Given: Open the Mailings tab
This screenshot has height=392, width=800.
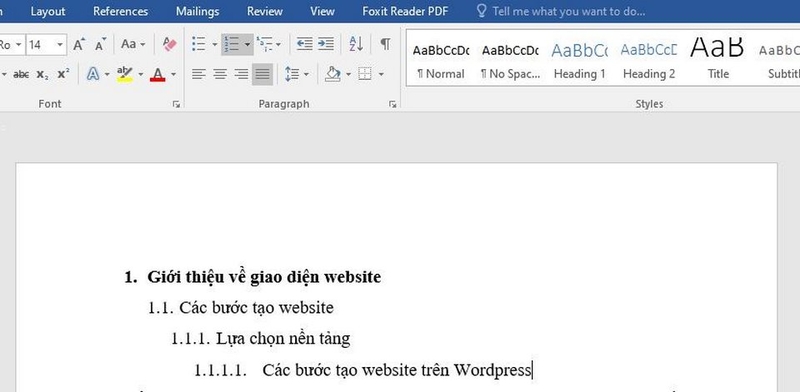Looking at the screenshot, I should [197, 11].
